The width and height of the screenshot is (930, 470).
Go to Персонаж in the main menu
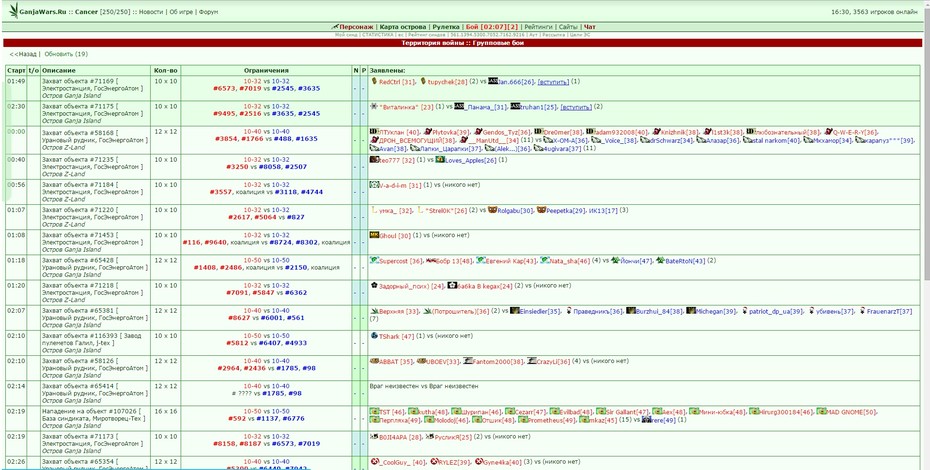(x=356, y=27)
